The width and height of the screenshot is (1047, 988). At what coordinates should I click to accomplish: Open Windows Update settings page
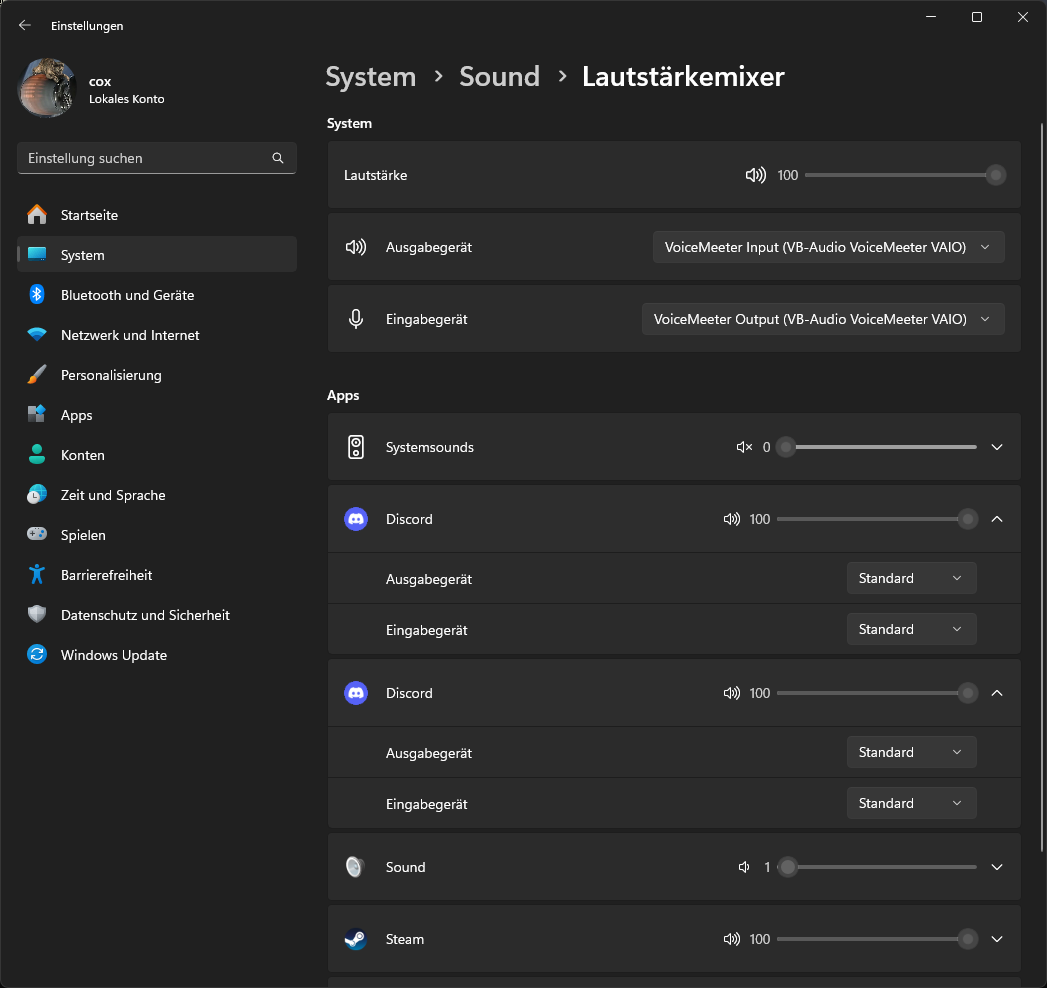[x=113, y=655]
